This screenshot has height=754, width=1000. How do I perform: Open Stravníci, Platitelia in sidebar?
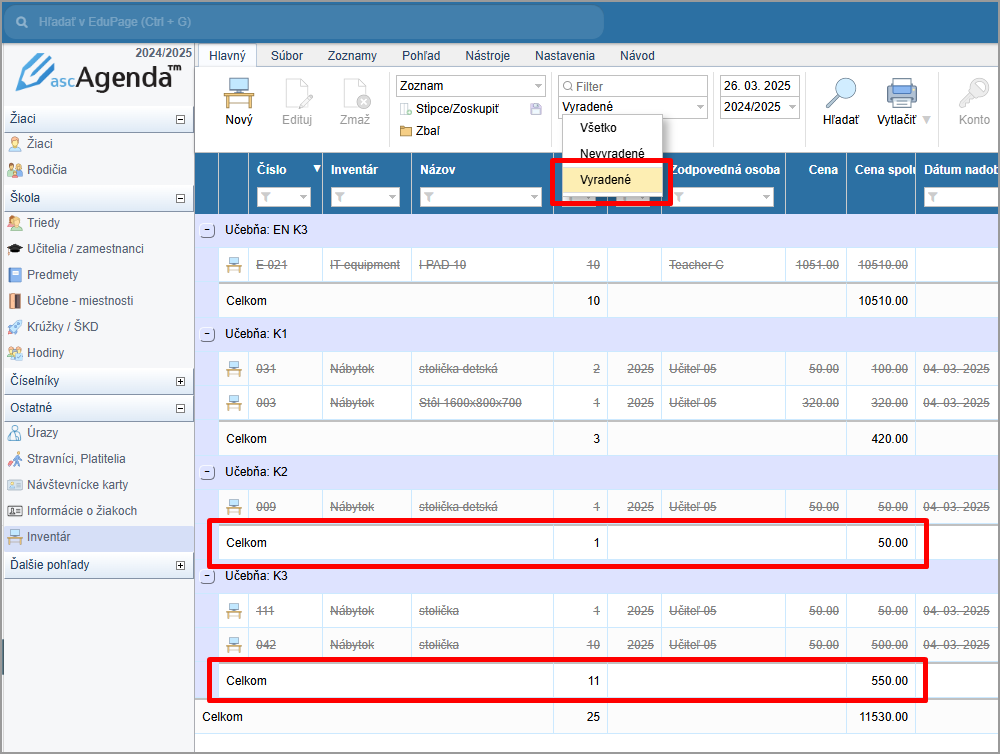[76, 459]
